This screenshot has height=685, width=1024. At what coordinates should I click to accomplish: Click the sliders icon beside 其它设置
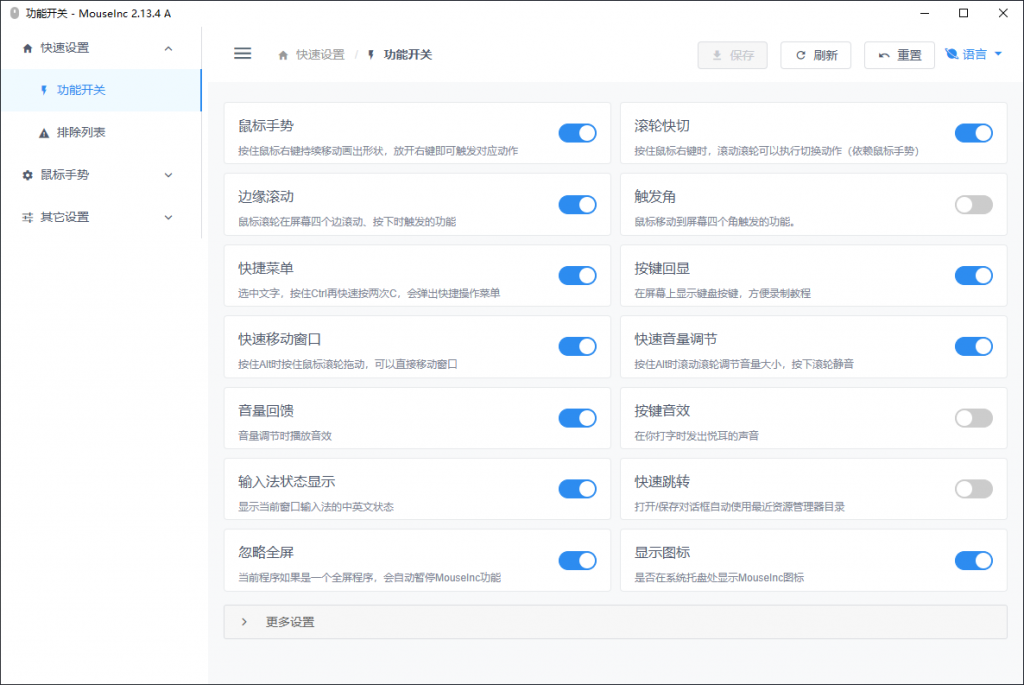(27, 217)
